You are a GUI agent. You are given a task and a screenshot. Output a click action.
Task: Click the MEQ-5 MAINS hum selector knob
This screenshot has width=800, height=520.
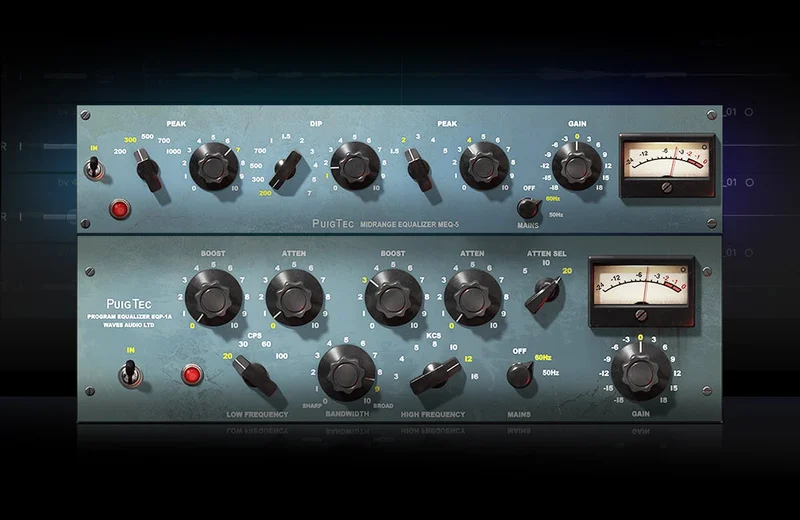tap(528, 208)
